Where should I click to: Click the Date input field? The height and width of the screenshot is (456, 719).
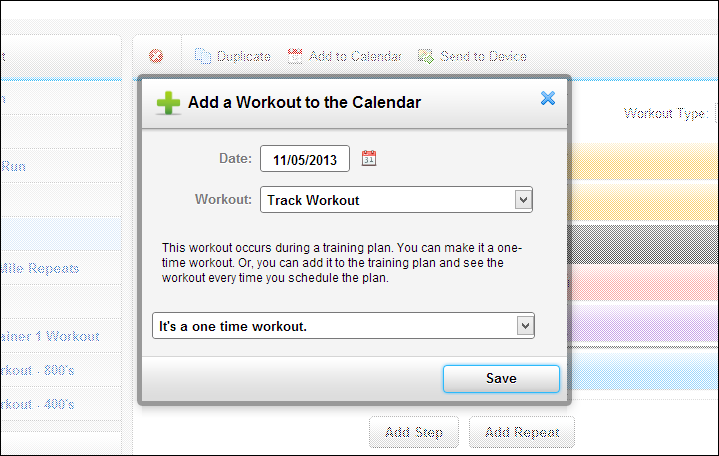[x=305, y=159]
